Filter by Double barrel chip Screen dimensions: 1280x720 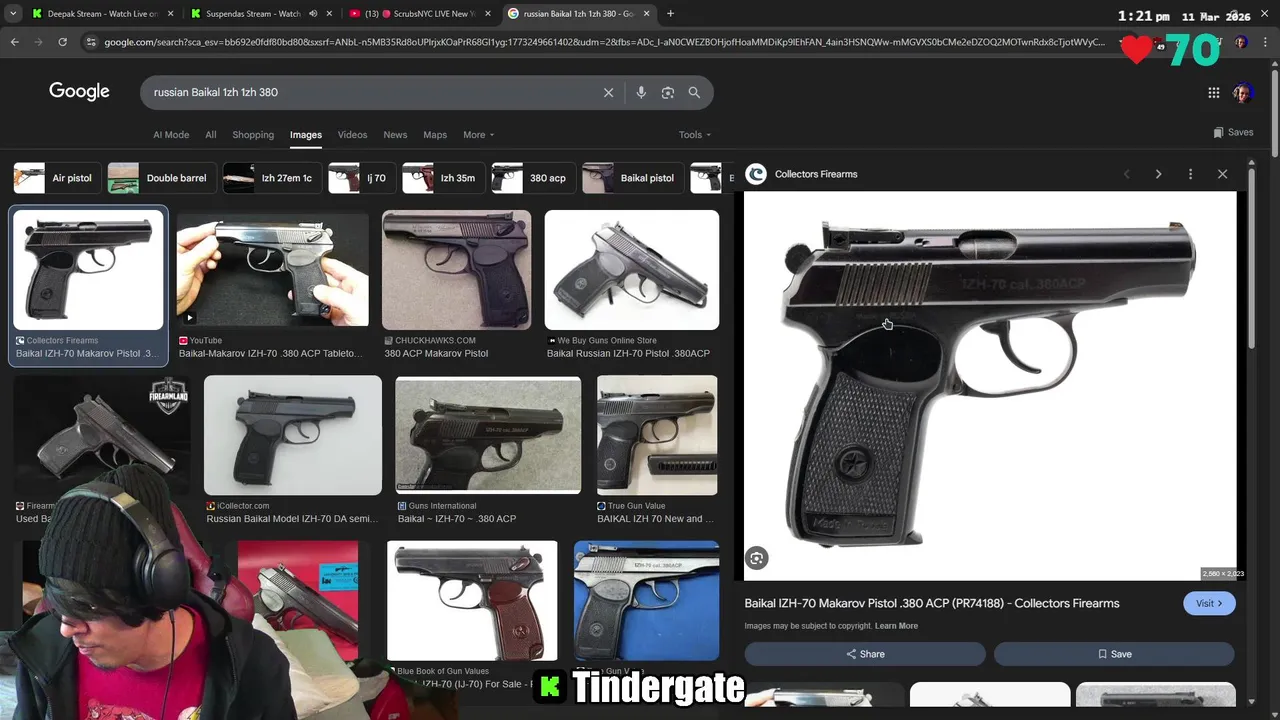160,178
